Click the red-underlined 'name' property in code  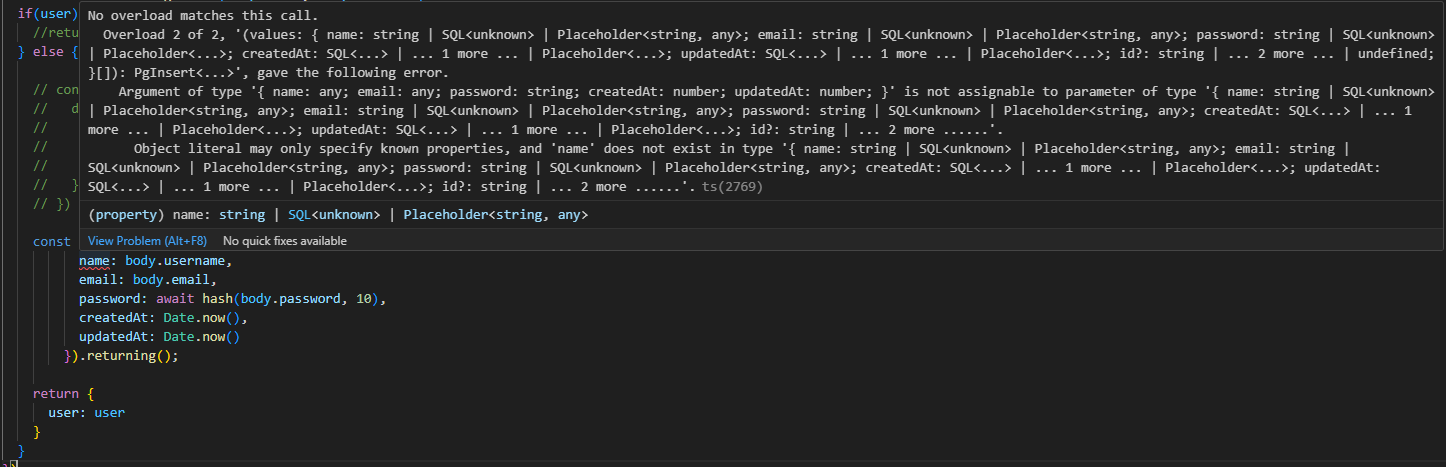click(x=94, y=261)
